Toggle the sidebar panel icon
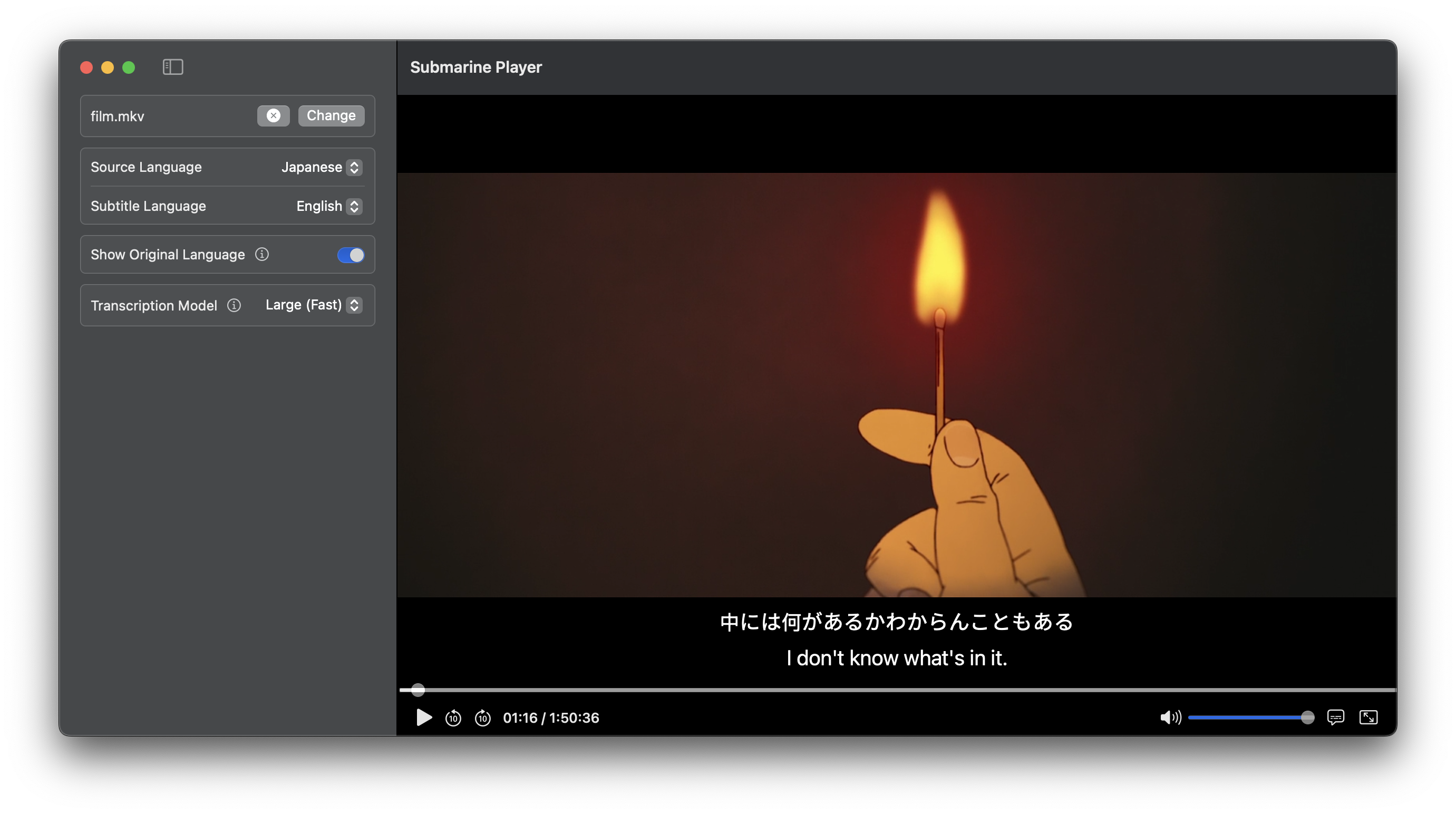The width and height of the screenshot is (1456, 814). [172, 67]
